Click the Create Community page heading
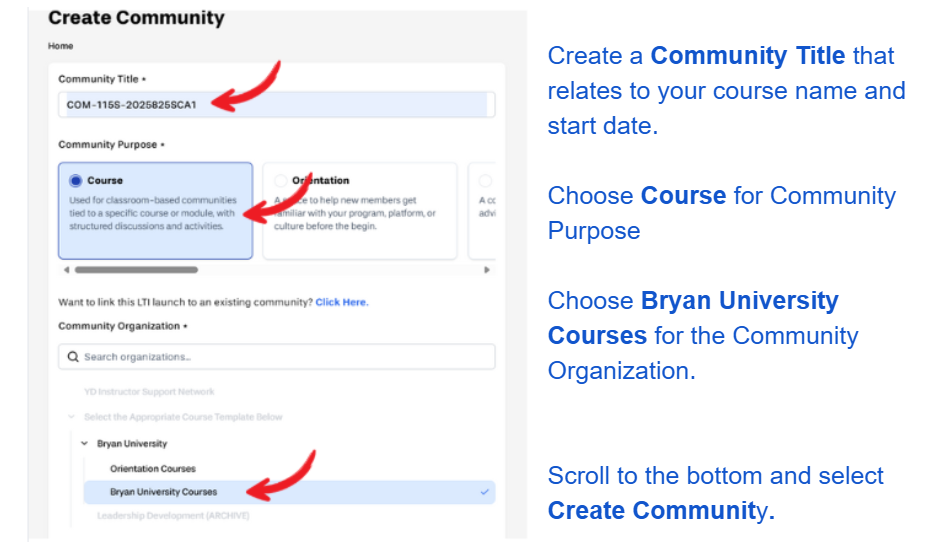This screenshot has height=542, width=952. click(137, 18)
